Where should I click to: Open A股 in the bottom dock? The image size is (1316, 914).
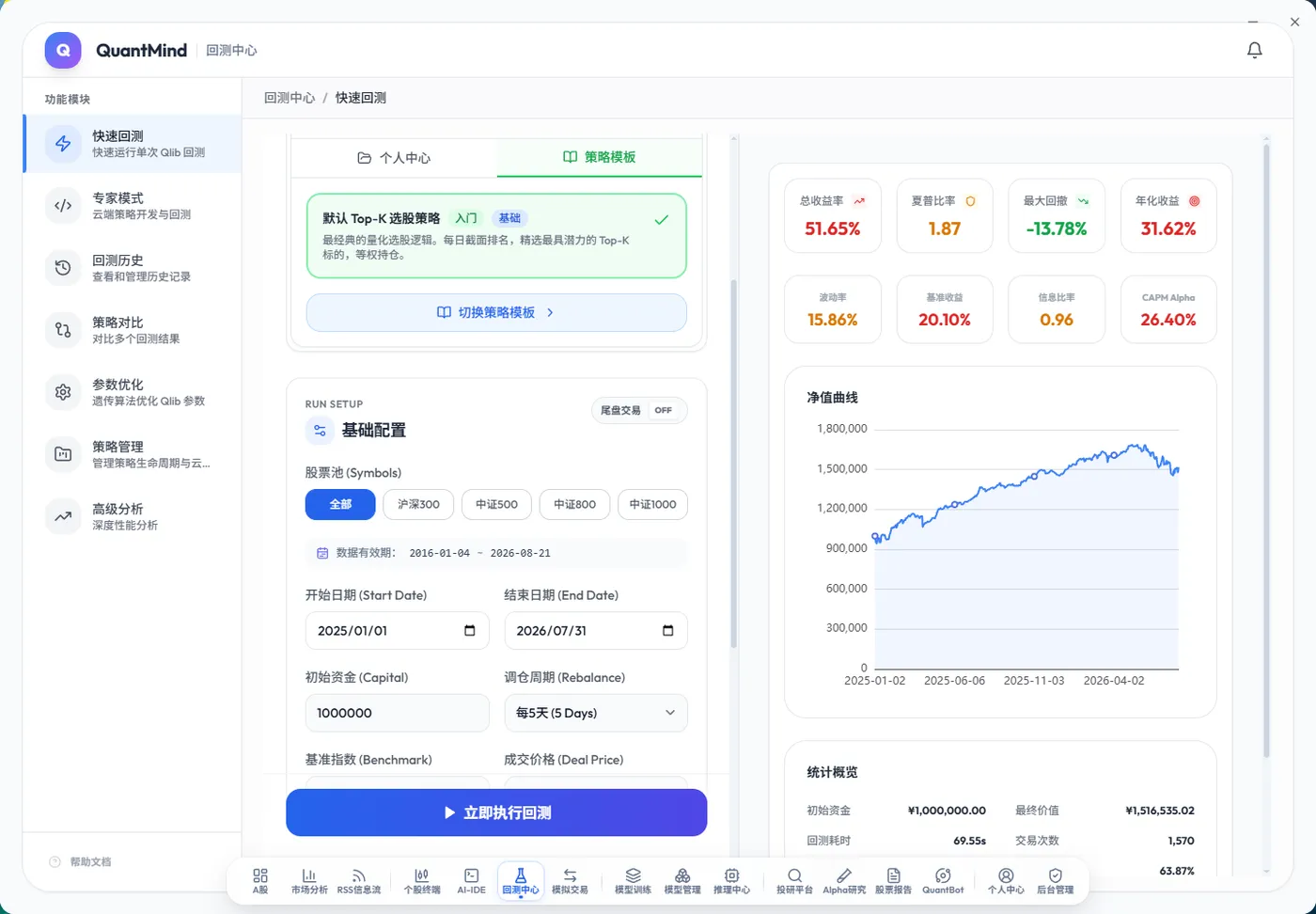coord(260,881)
